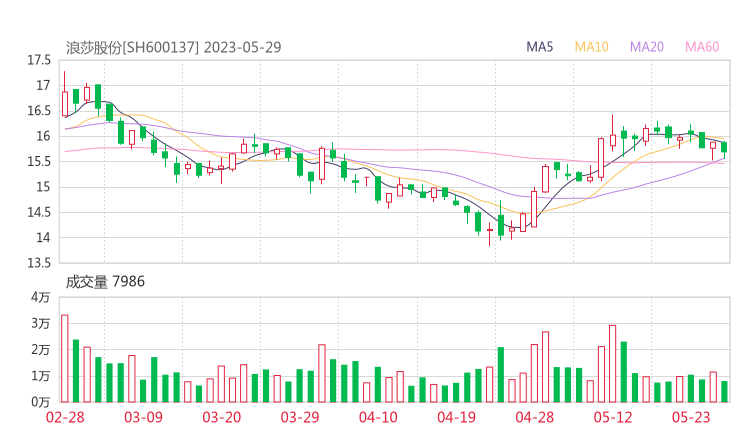Click the 0万 volume axis label
This screenshot has width=740, height=440.
click(41, 402)
